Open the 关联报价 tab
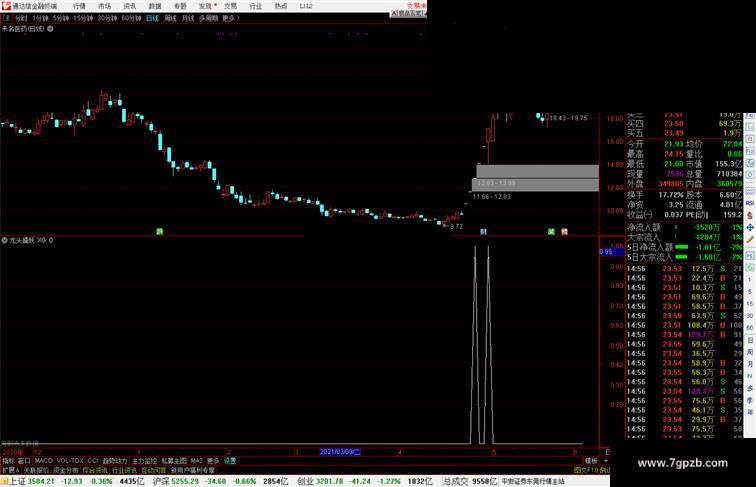 [36, 470]
